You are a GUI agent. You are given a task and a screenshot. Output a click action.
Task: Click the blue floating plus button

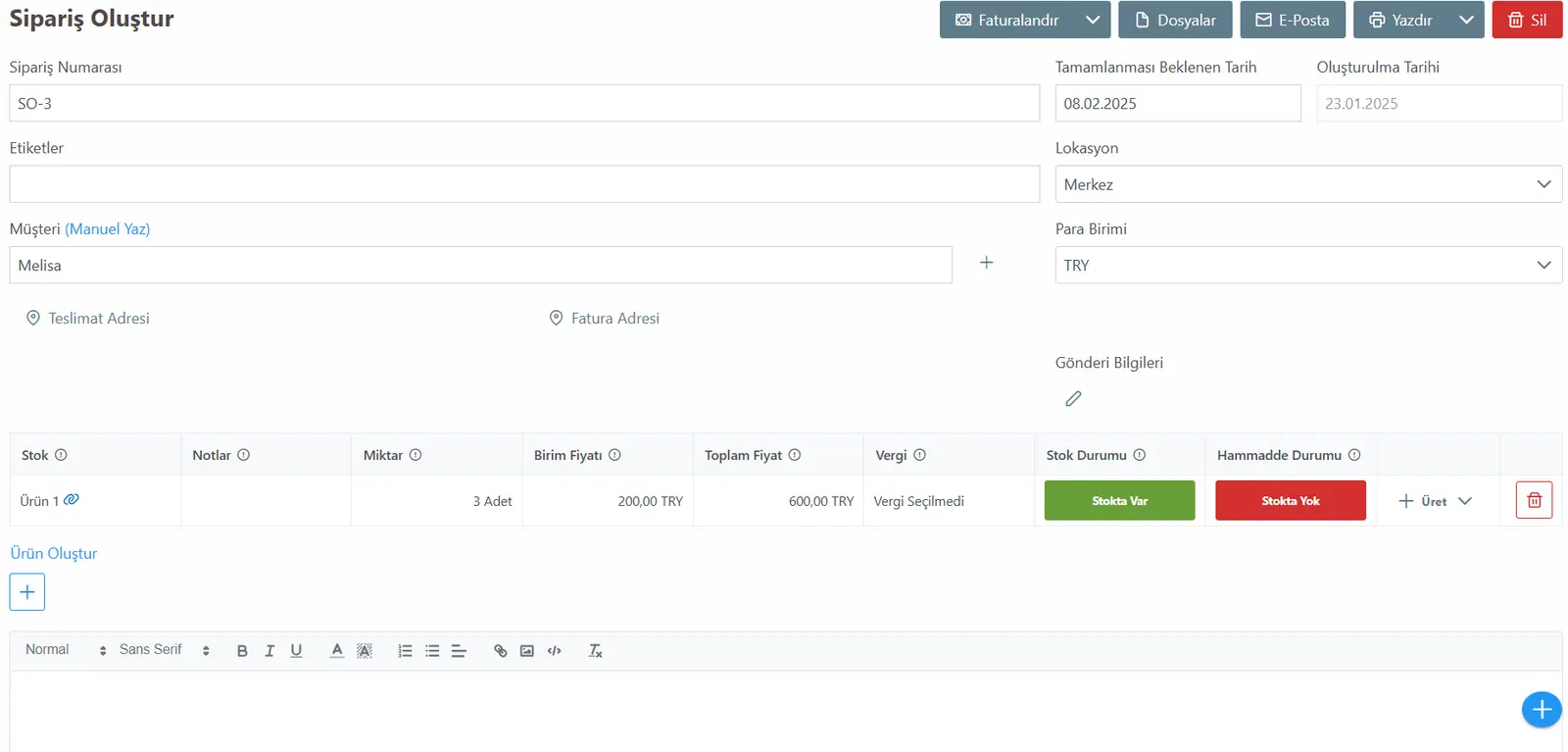click(x=1542, y=710)
